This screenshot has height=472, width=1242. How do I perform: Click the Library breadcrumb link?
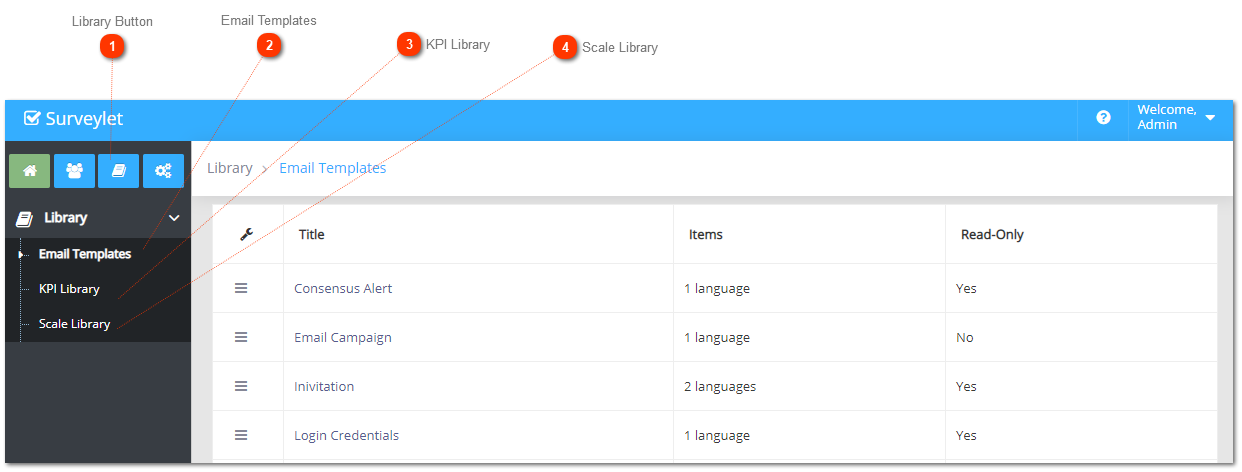[230, 168]
